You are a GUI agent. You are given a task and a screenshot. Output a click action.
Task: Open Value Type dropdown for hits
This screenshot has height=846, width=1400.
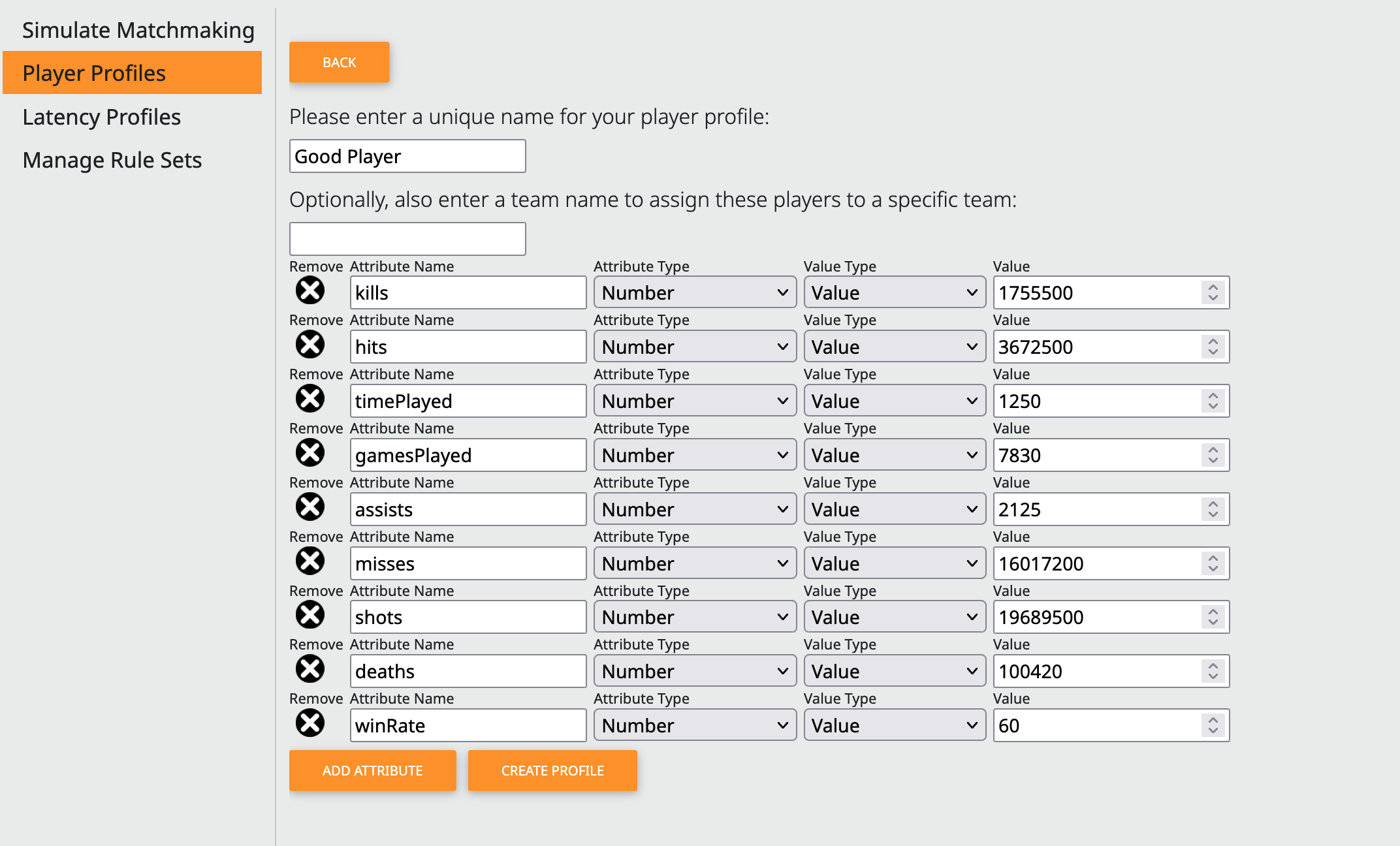[894, 347]
